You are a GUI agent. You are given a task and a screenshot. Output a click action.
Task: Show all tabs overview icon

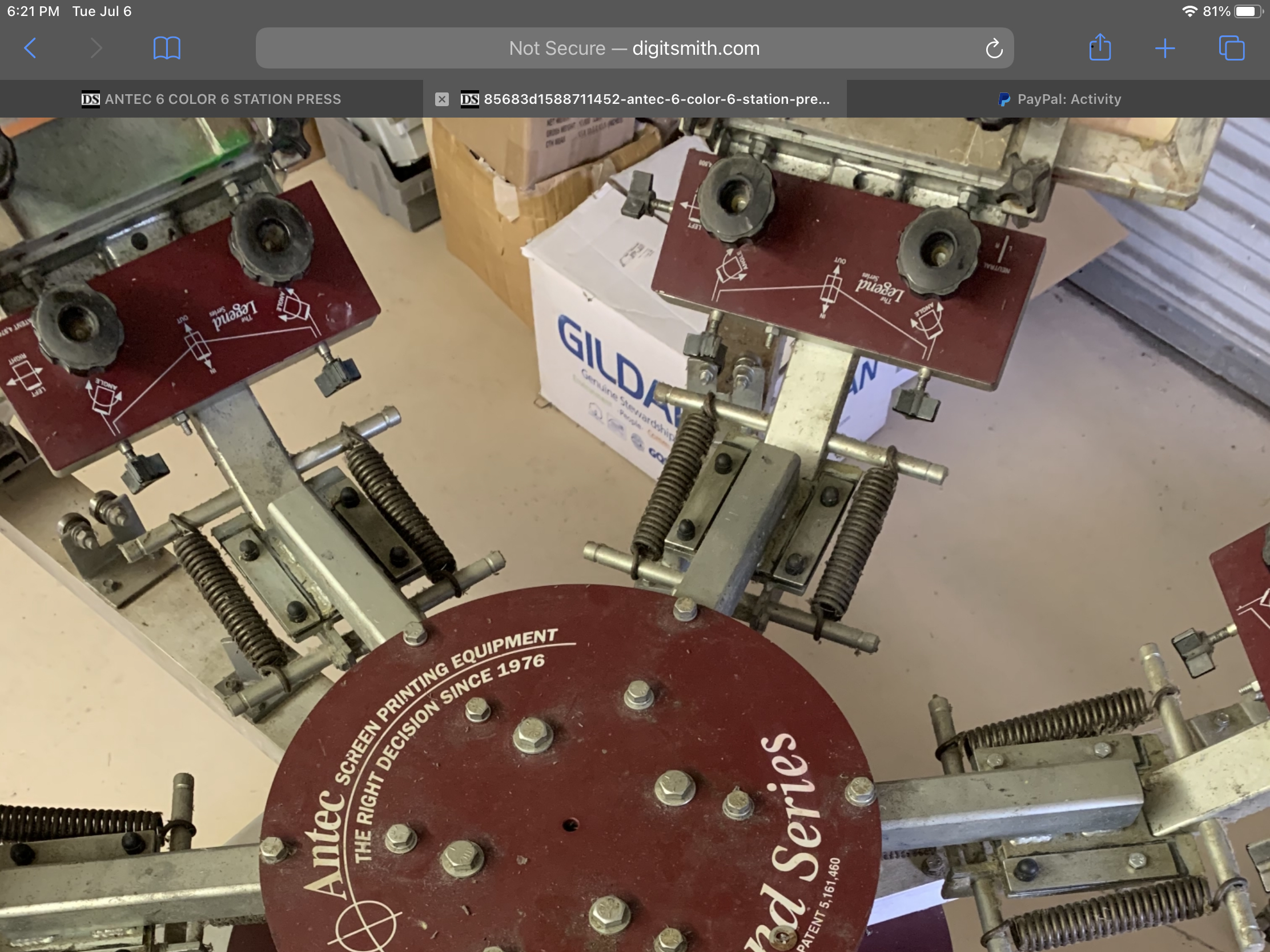[x=1232, y=47]
